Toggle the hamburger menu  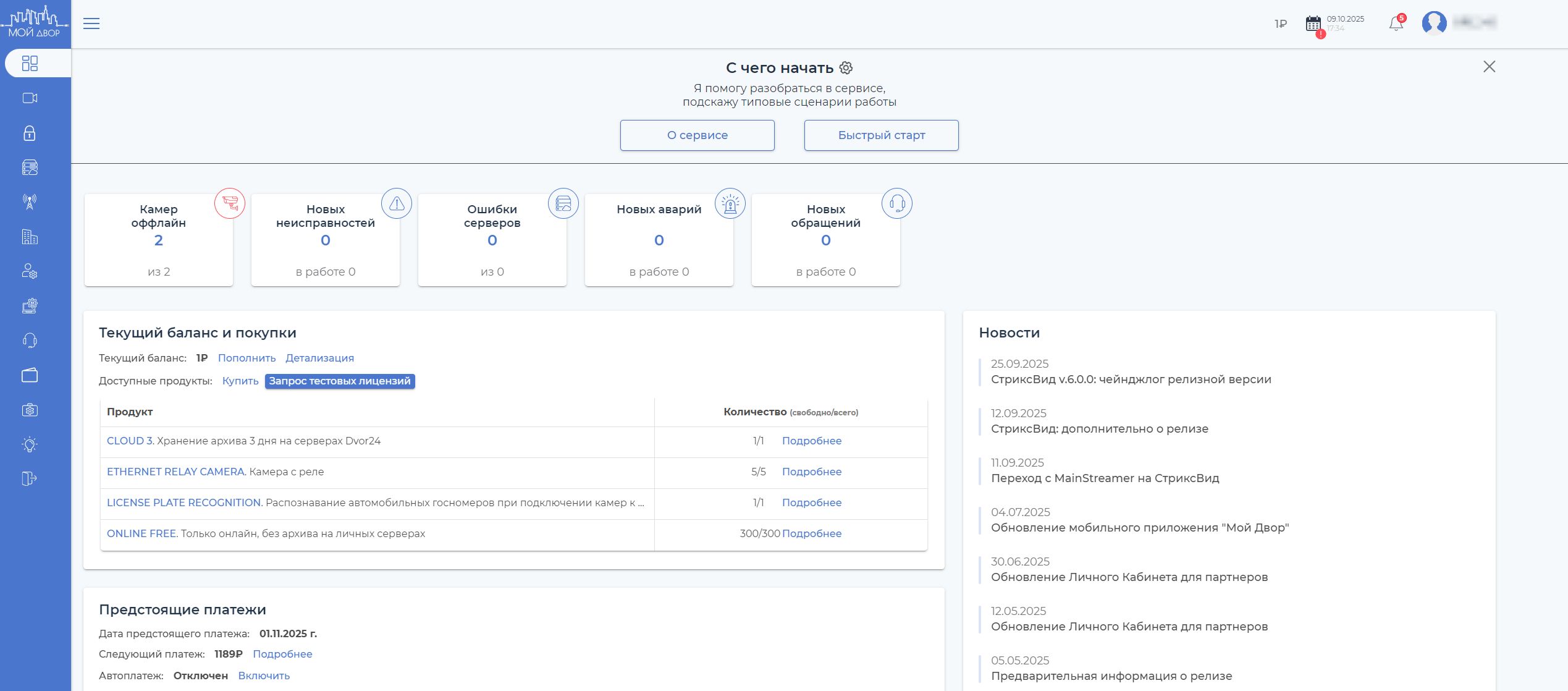tap(91, 24)
